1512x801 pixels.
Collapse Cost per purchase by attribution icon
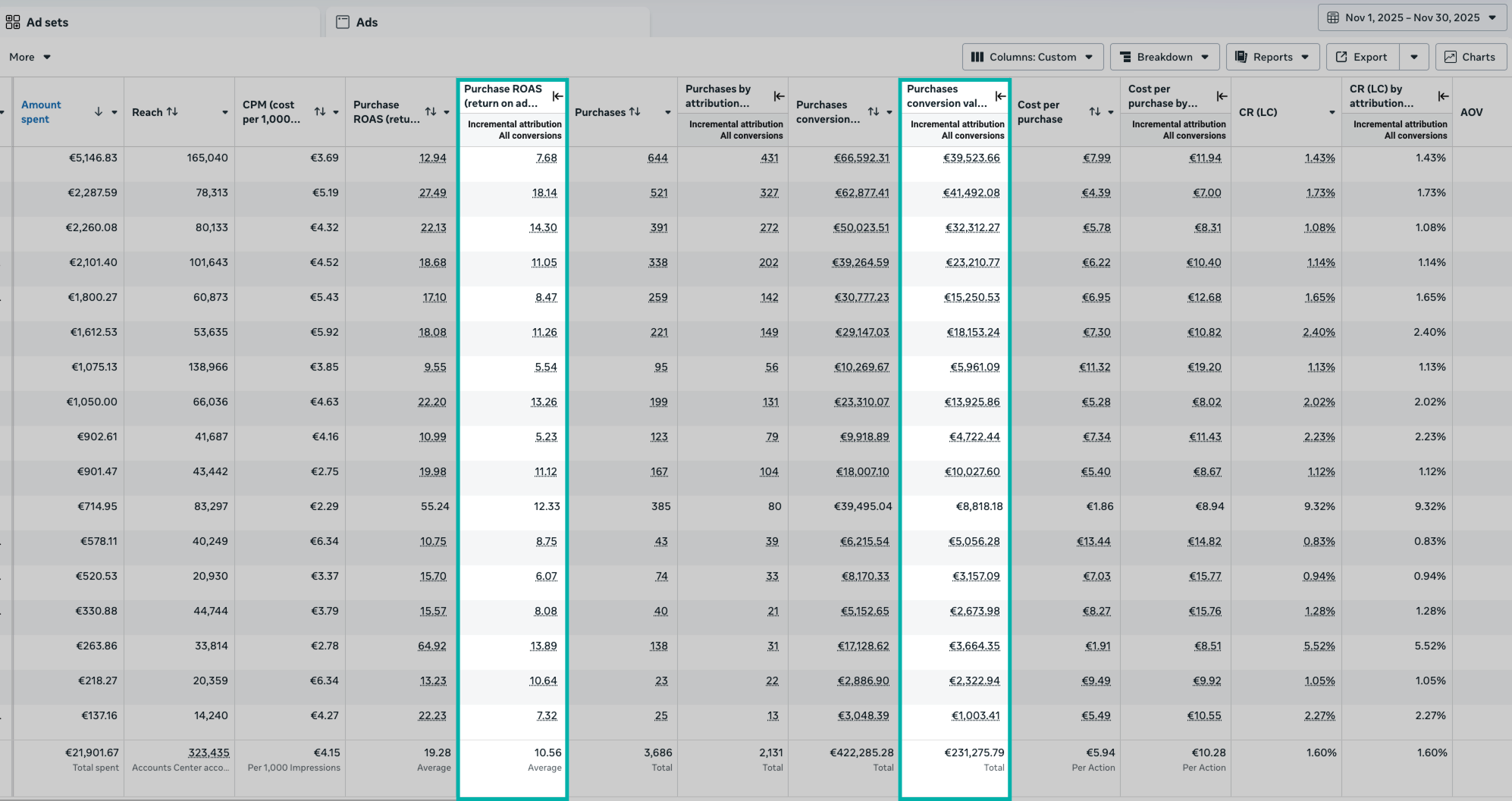[x=1222, y=96]
